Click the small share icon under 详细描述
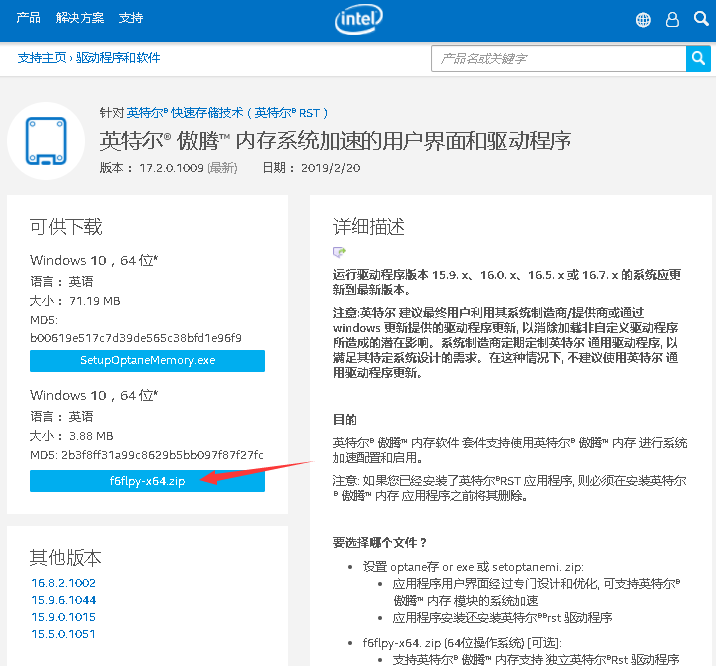This screenshot has width=716, height=666. pyautogui.click(x=339, y=252)
